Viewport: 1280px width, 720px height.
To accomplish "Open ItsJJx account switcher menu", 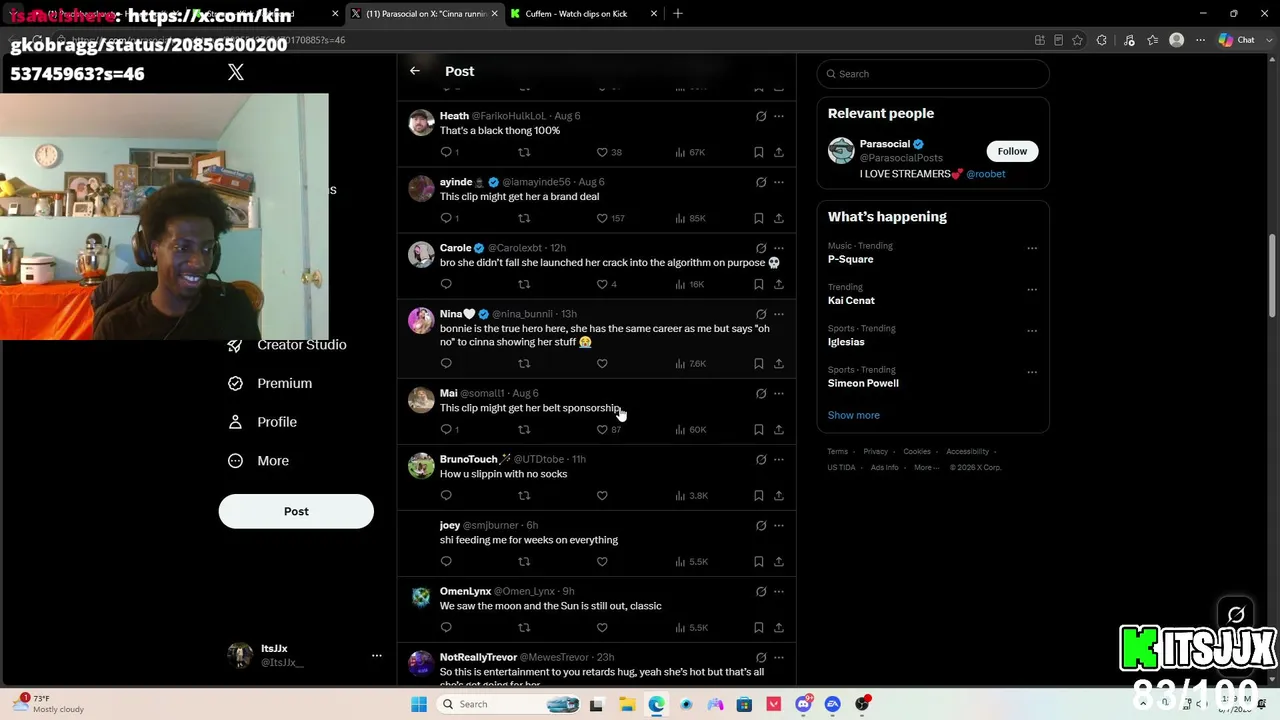I will (377, 656).
